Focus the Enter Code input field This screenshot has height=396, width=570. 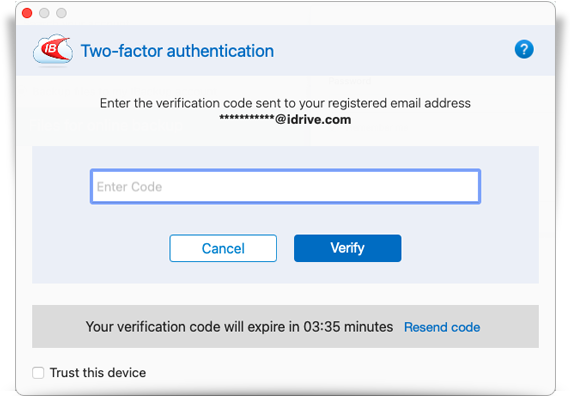tap(285, 187)
